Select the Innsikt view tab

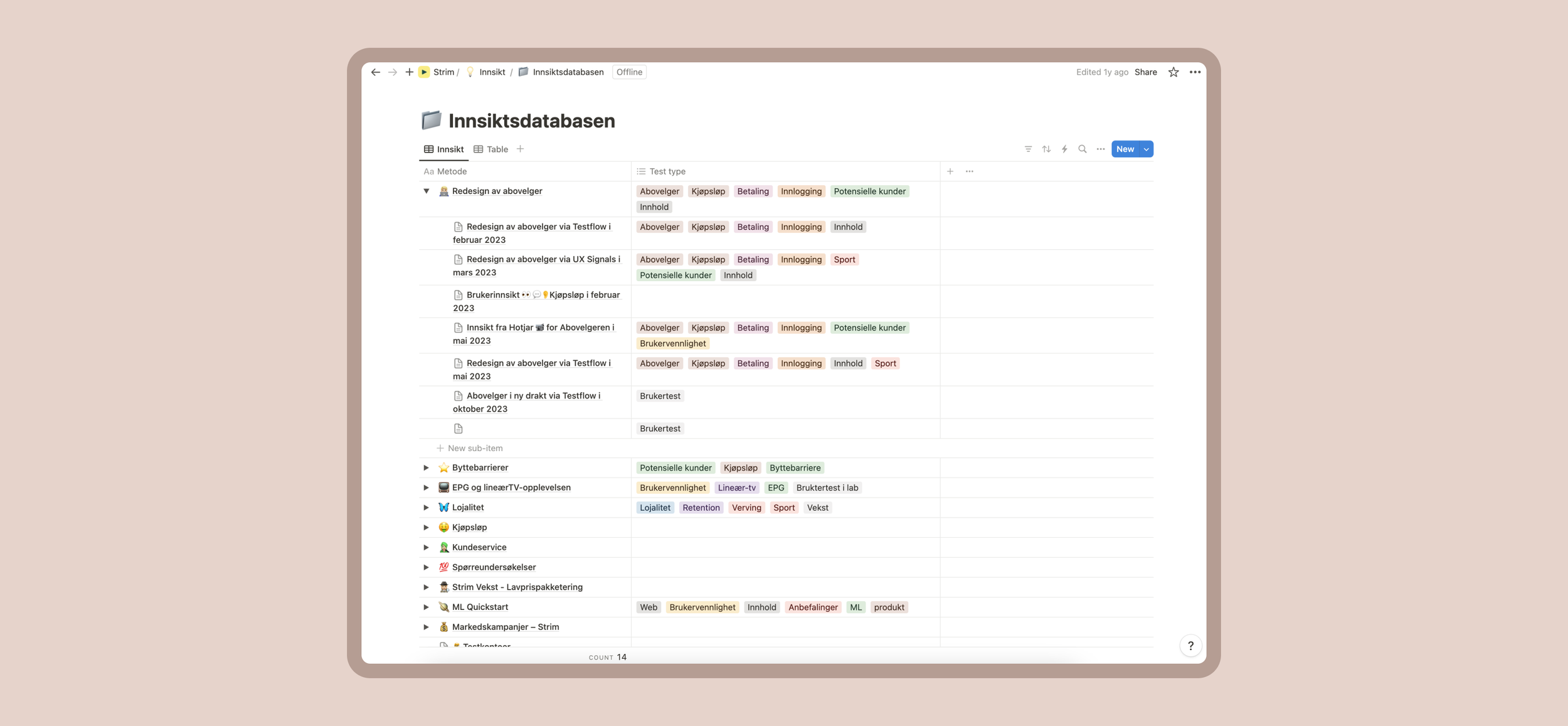444,149
